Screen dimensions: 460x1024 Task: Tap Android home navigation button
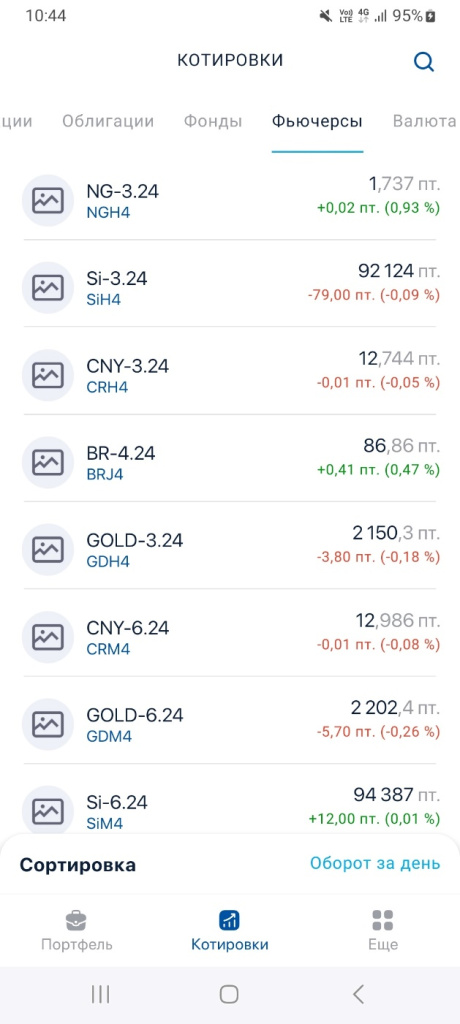(229, 994)
